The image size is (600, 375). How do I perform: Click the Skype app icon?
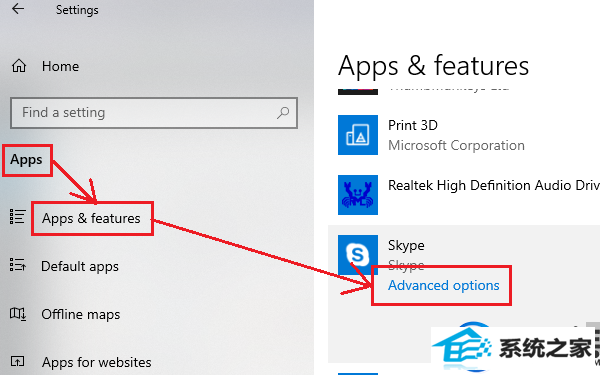(358, 255)
